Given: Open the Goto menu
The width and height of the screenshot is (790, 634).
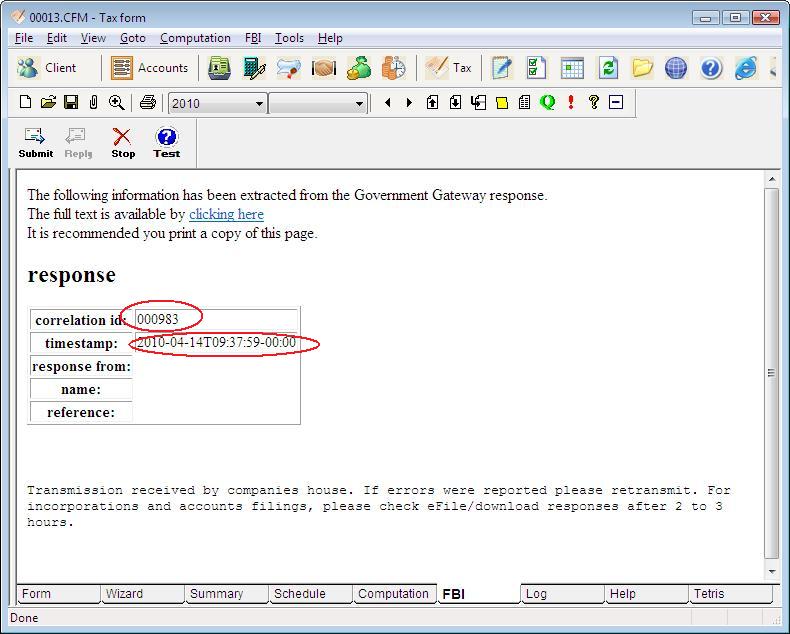Looking at the screenshot, I should point(133,38).
